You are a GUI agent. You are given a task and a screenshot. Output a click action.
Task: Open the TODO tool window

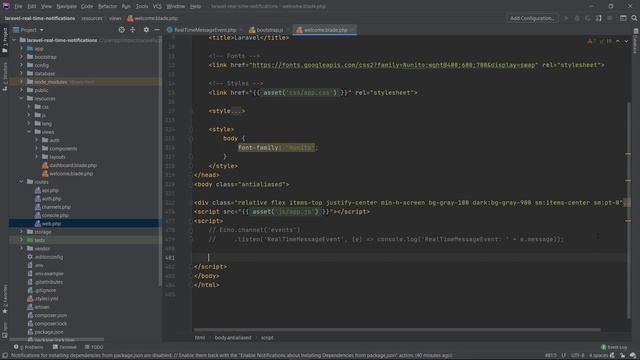click(x=94, y=347)
